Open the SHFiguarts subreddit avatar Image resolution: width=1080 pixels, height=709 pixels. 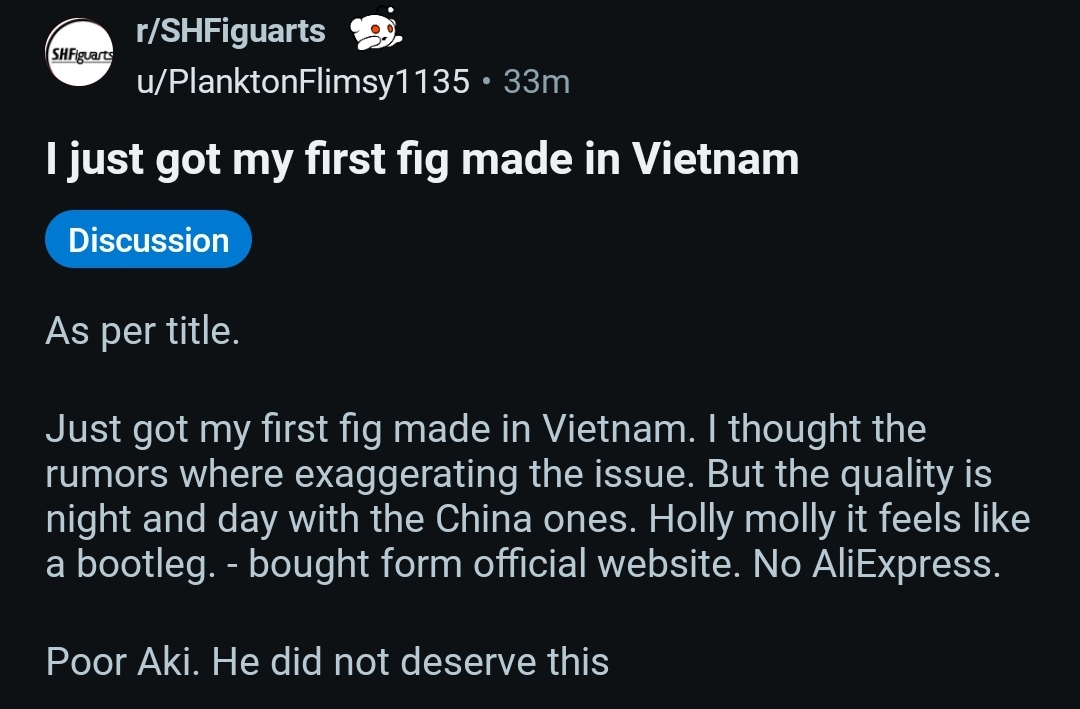point(80,53)
